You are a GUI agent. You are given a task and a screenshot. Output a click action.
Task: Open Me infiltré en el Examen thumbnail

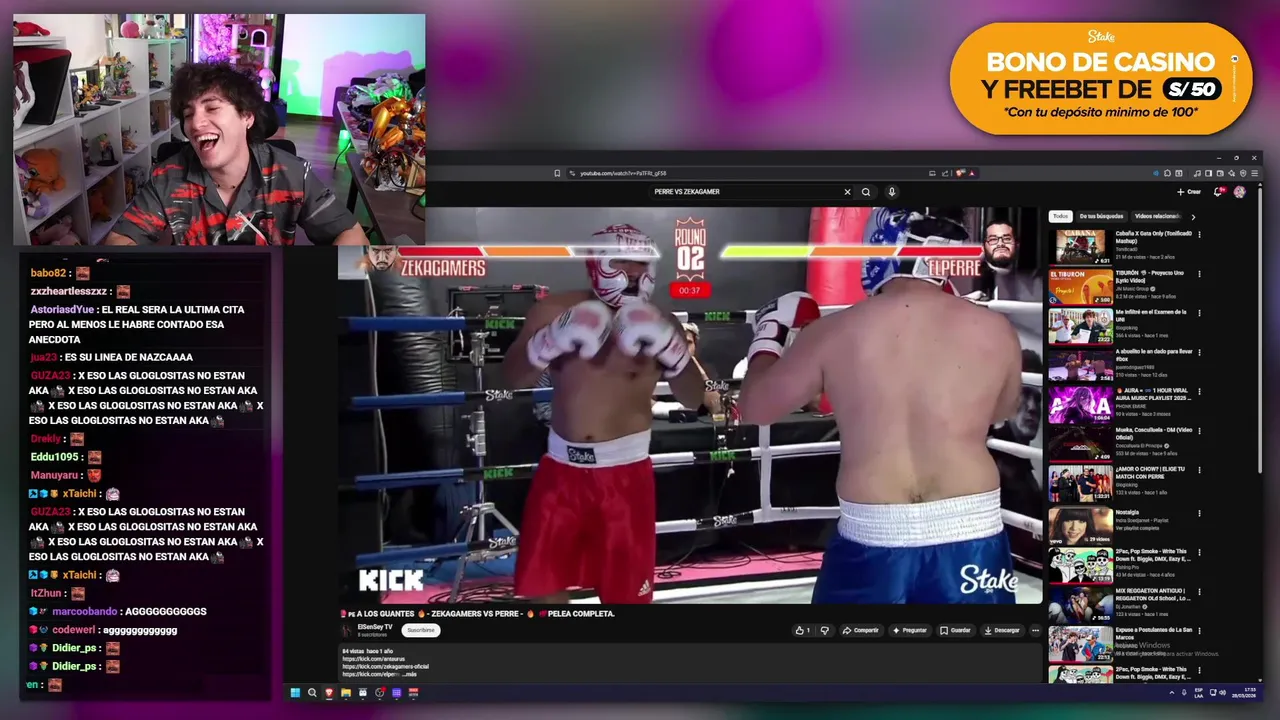click(1080, 326)
